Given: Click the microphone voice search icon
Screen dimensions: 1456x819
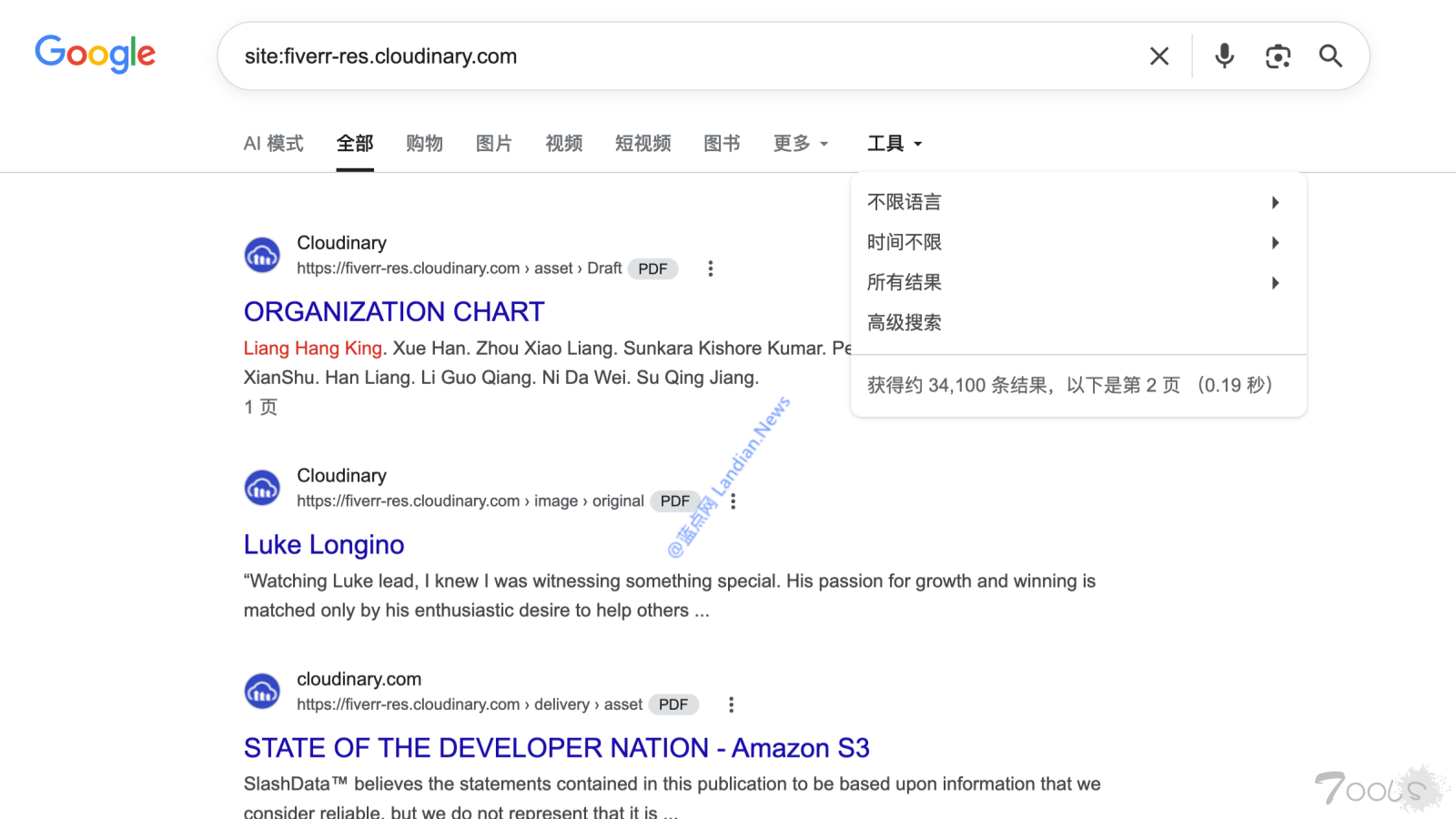Looking at the screenshot, I should point(1224,56).
